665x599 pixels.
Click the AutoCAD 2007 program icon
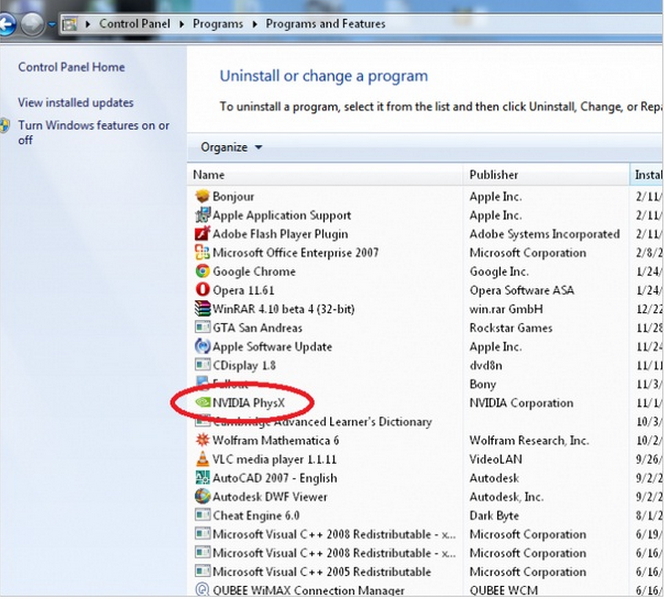pos(202,478)
